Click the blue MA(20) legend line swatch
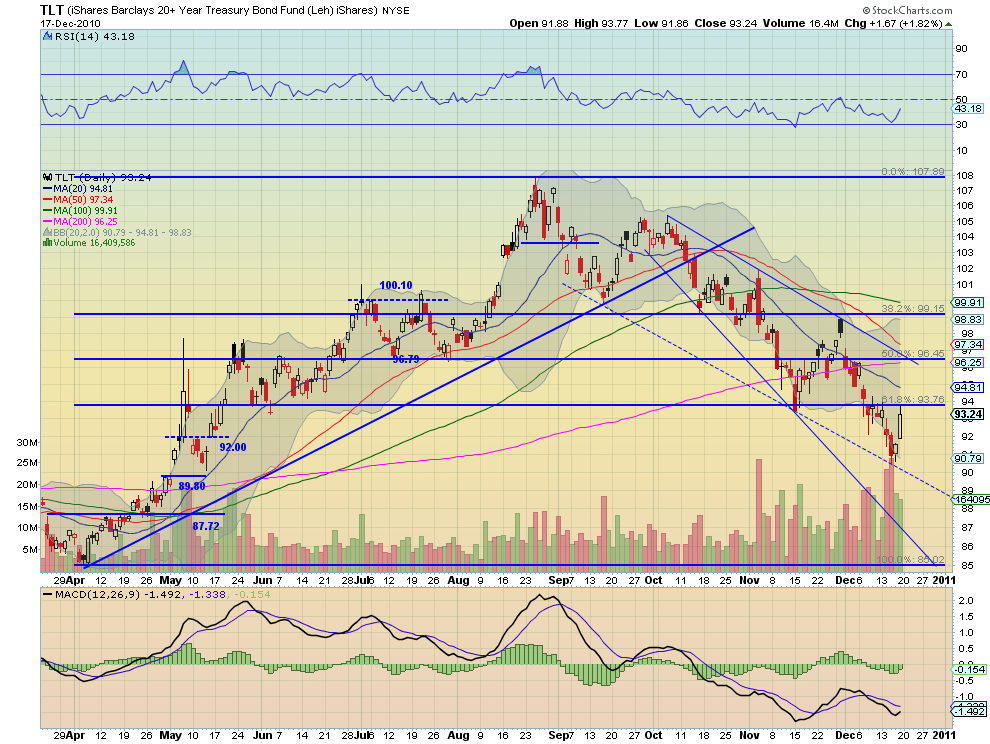The width and height of the screenshot is (990, 744). click(47, 188)
